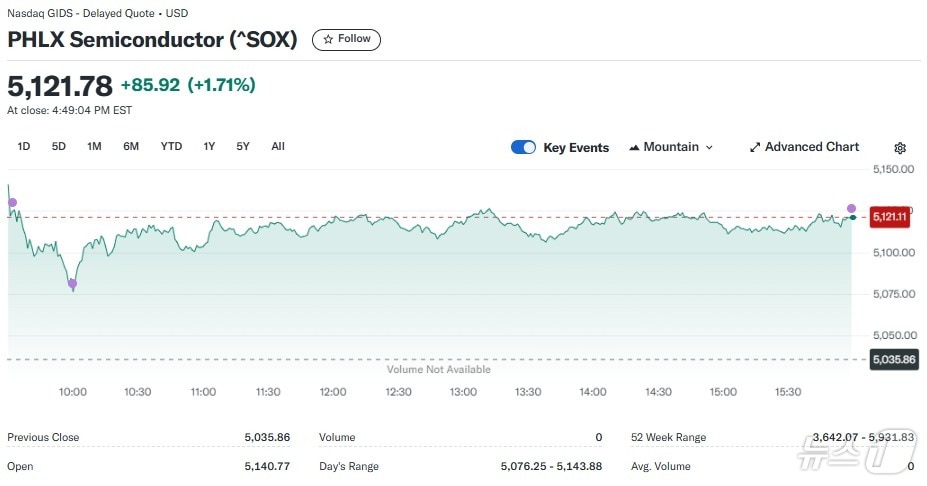927x486 pixels.
Task: Show the 5Y time range
Action: tap(243, 146)
